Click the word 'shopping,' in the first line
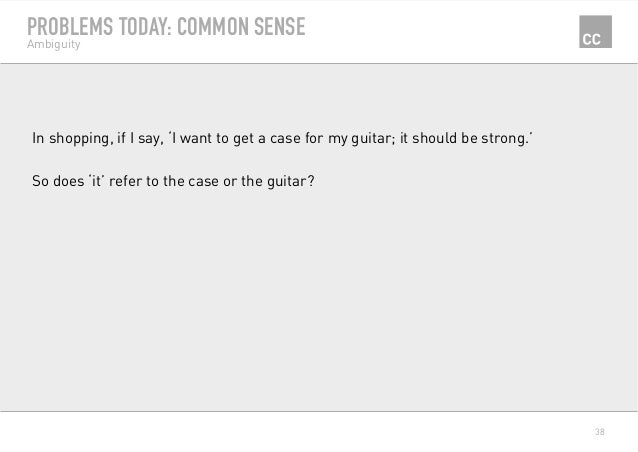This screenshot has height=452, width=638. tap(81, 139)
